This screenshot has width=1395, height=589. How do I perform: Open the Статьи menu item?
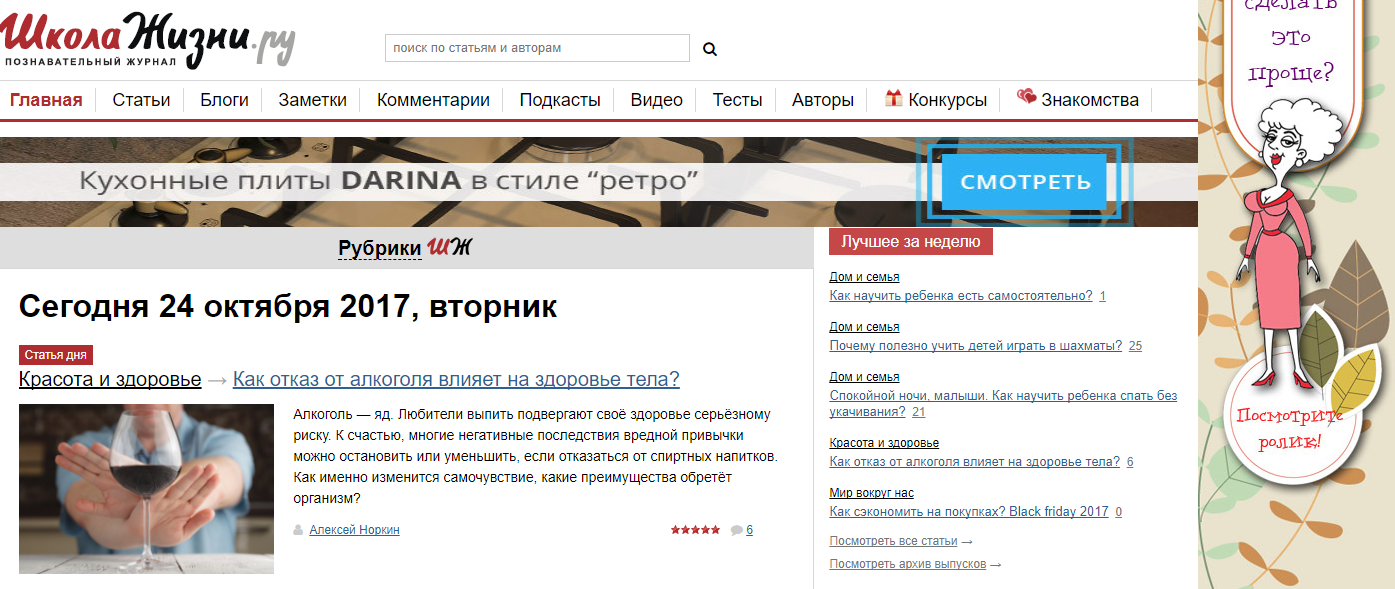(141, 100)
